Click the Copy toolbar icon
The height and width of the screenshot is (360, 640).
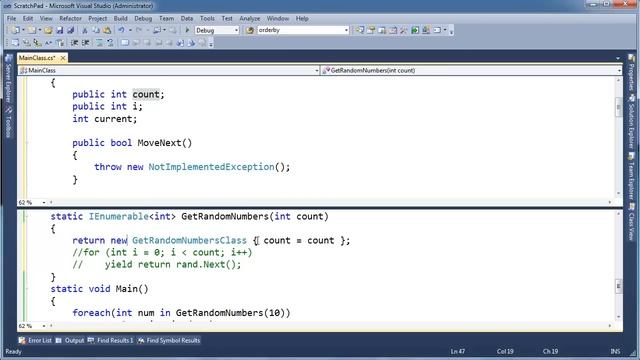click(x=96, y=30)
